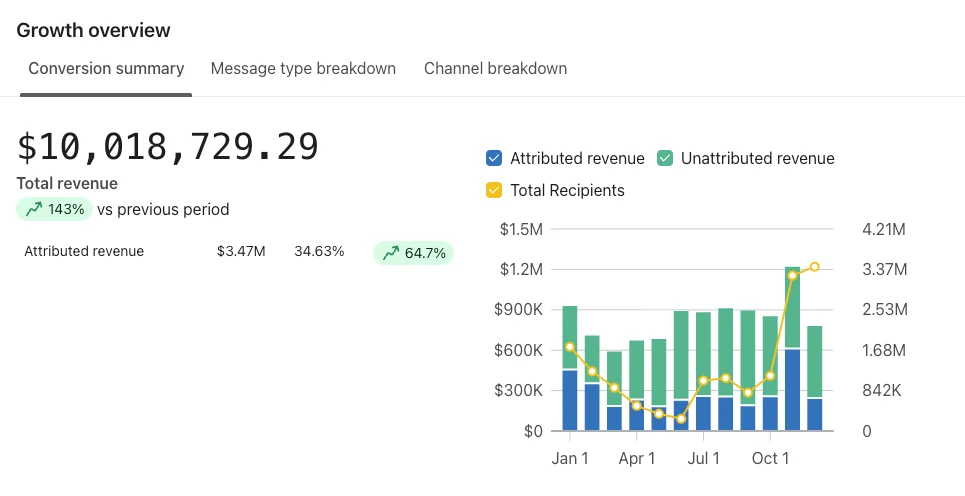Switch to Channel breakdown tab

click(x=495, y=68)
